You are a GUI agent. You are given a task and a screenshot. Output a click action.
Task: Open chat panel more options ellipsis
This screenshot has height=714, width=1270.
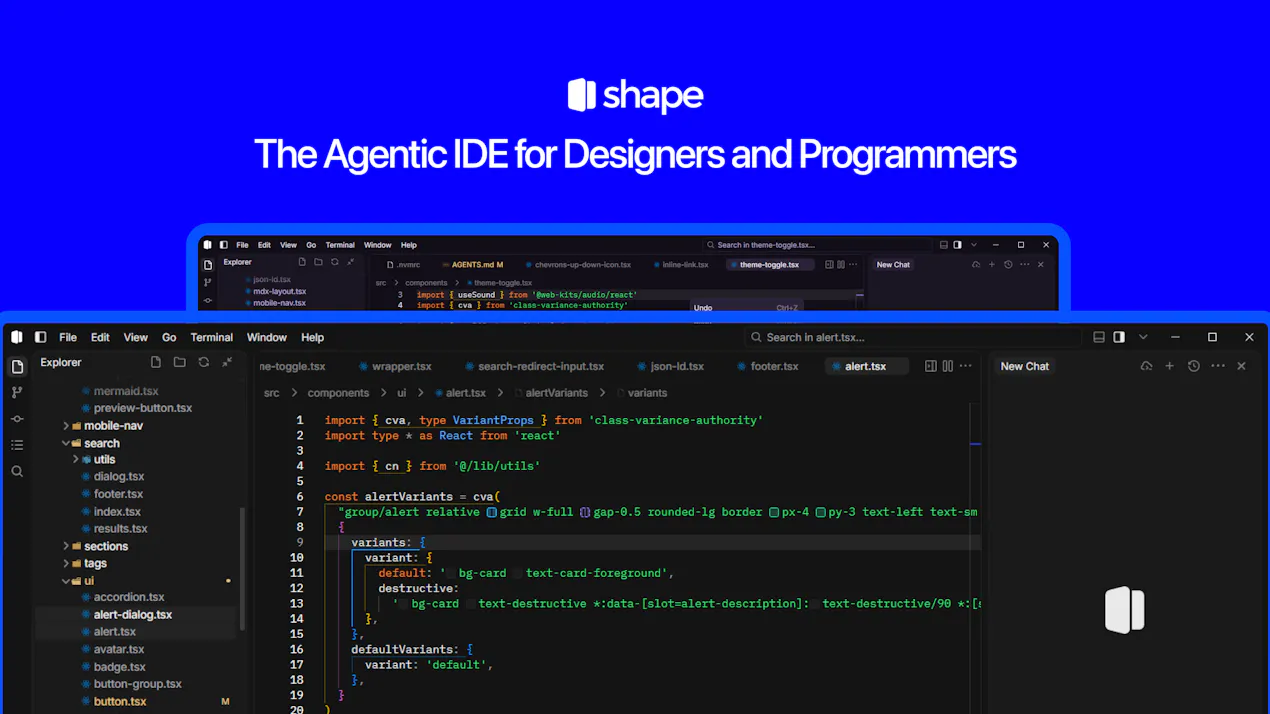point(1218,367)
